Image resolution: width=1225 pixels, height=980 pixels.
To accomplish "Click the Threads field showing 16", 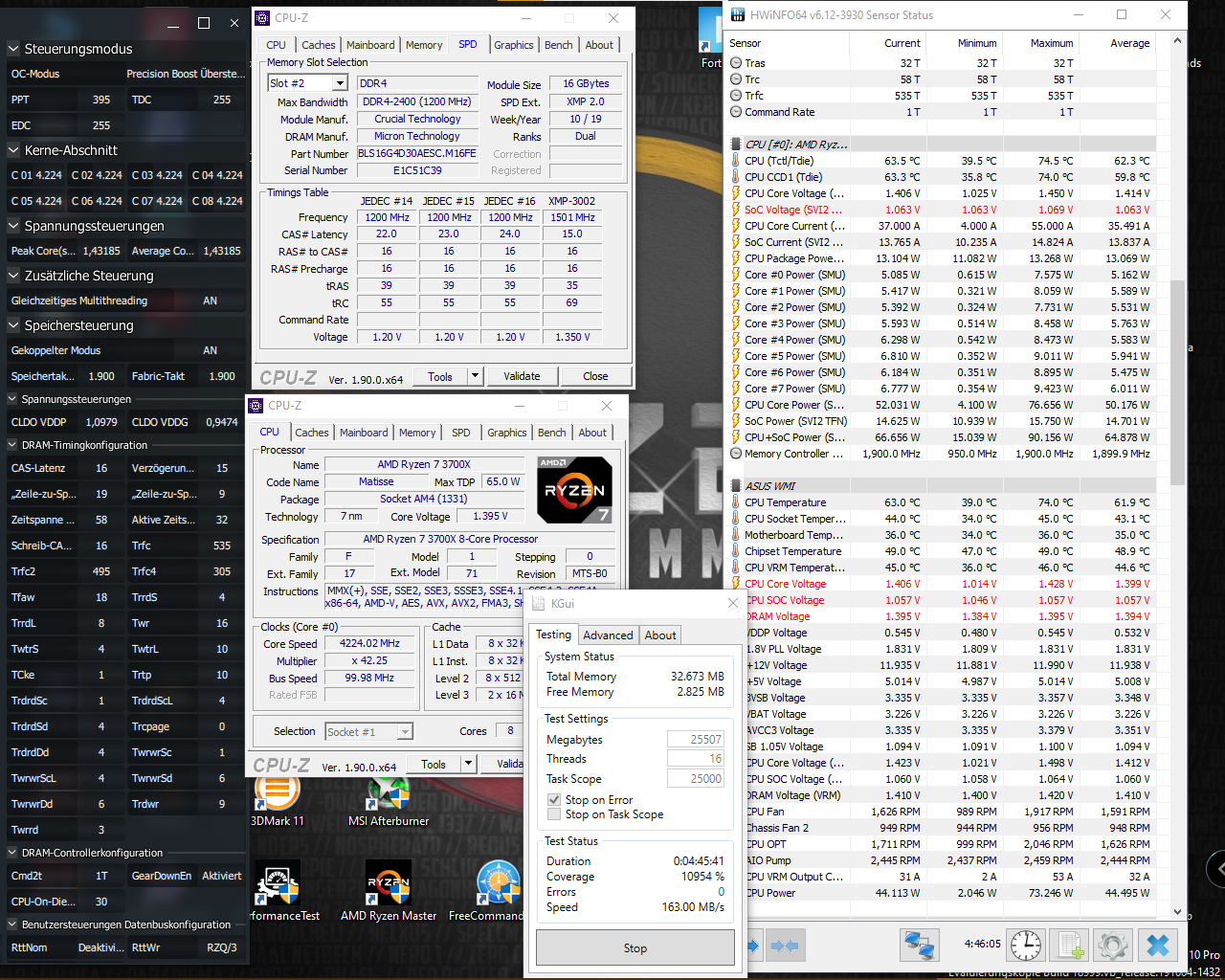I will (x=696, y=759).
